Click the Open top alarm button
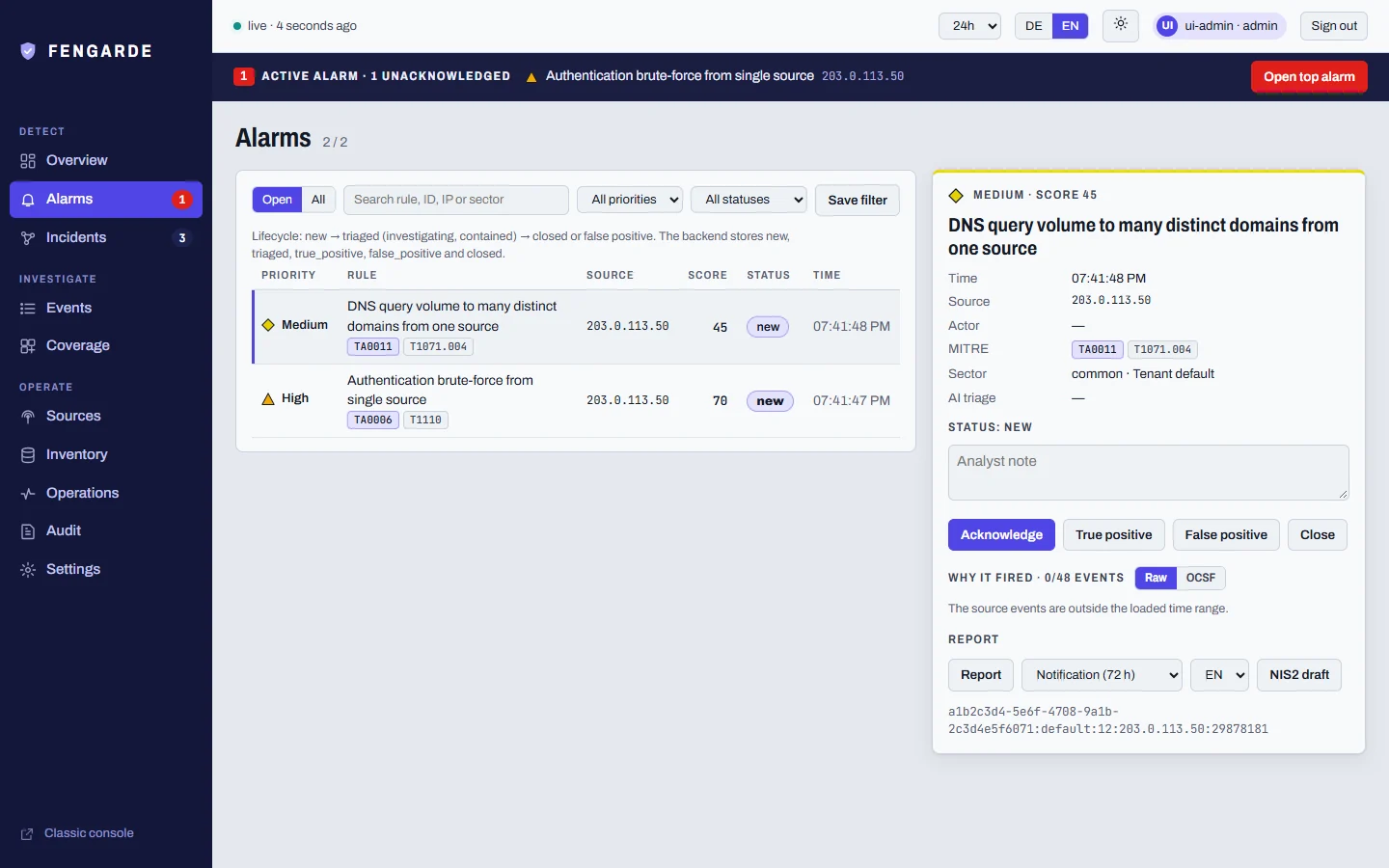1389x868 pixels. pos(1309,77)
